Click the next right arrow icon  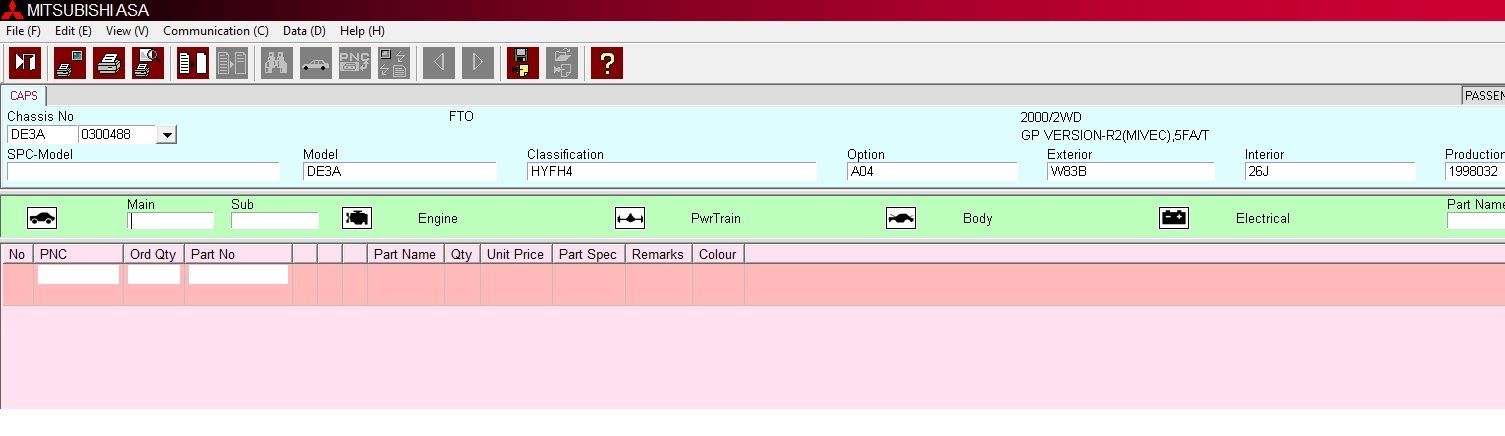478,63
